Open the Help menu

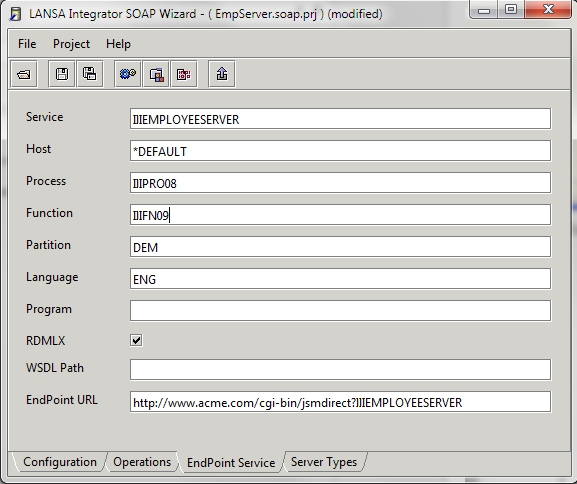point(118,44)
